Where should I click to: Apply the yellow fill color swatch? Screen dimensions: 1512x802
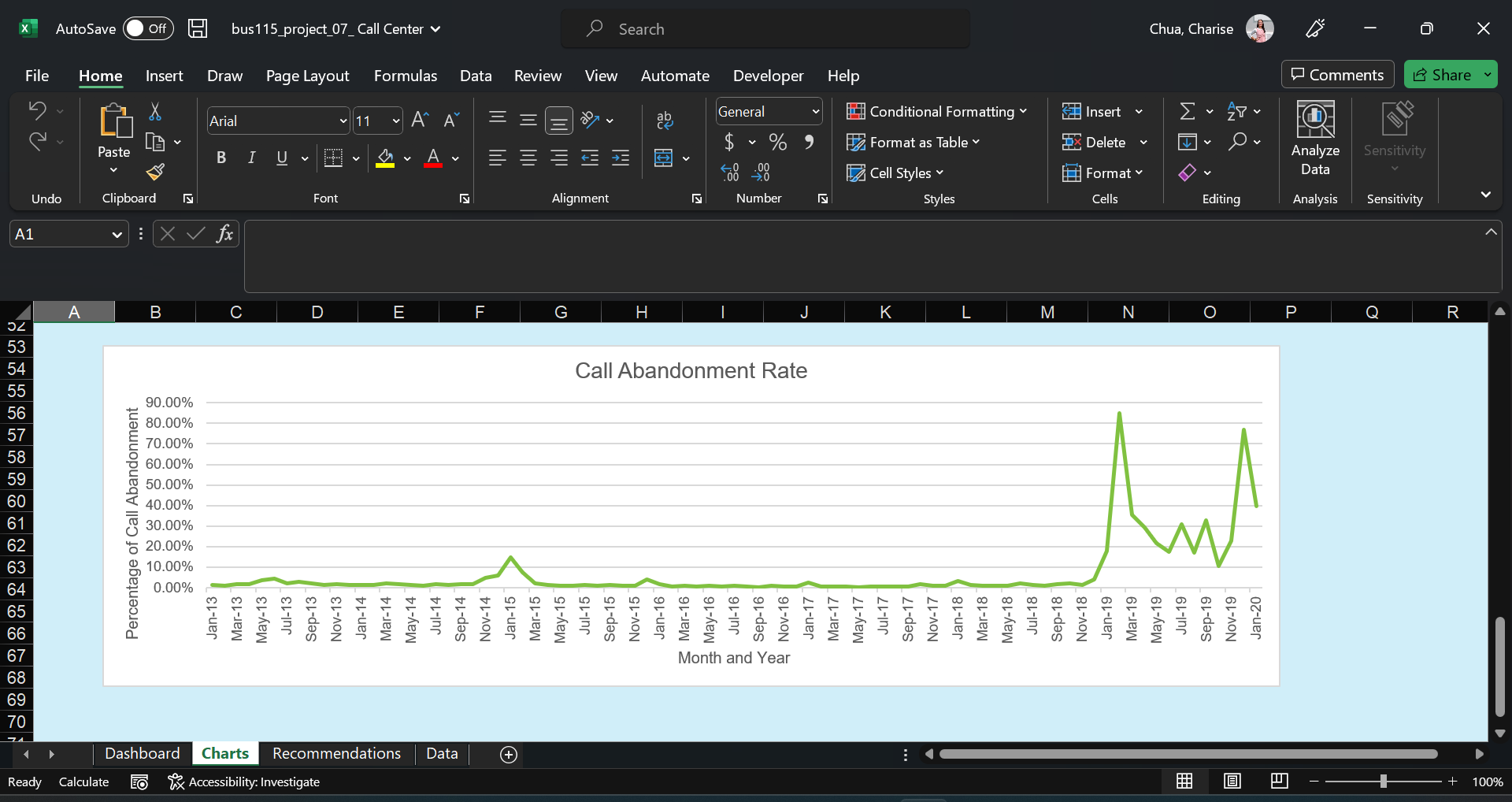[385, 158]
